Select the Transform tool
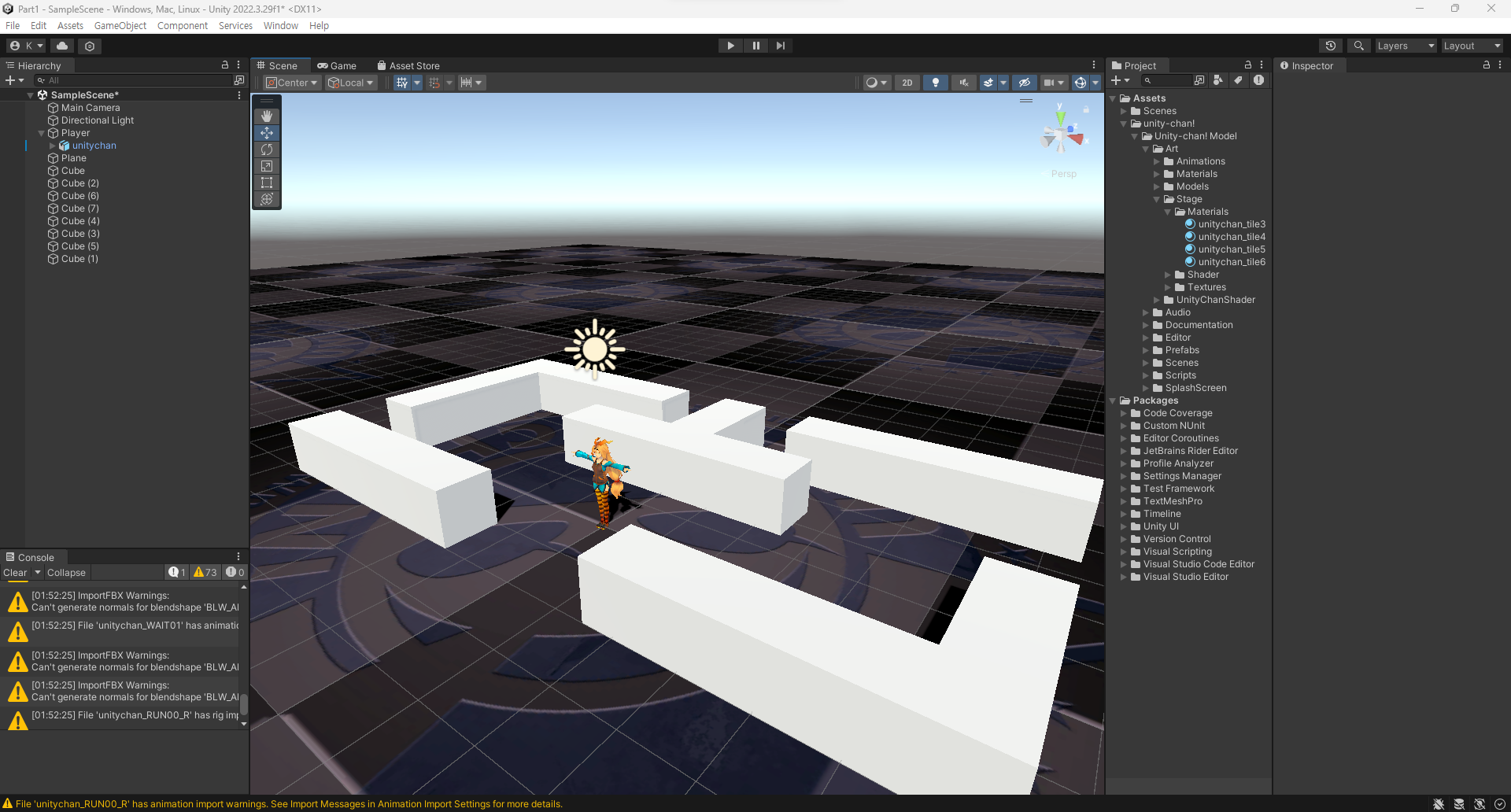Screen dimensions: 1511x812 click(x=267, y=199)
